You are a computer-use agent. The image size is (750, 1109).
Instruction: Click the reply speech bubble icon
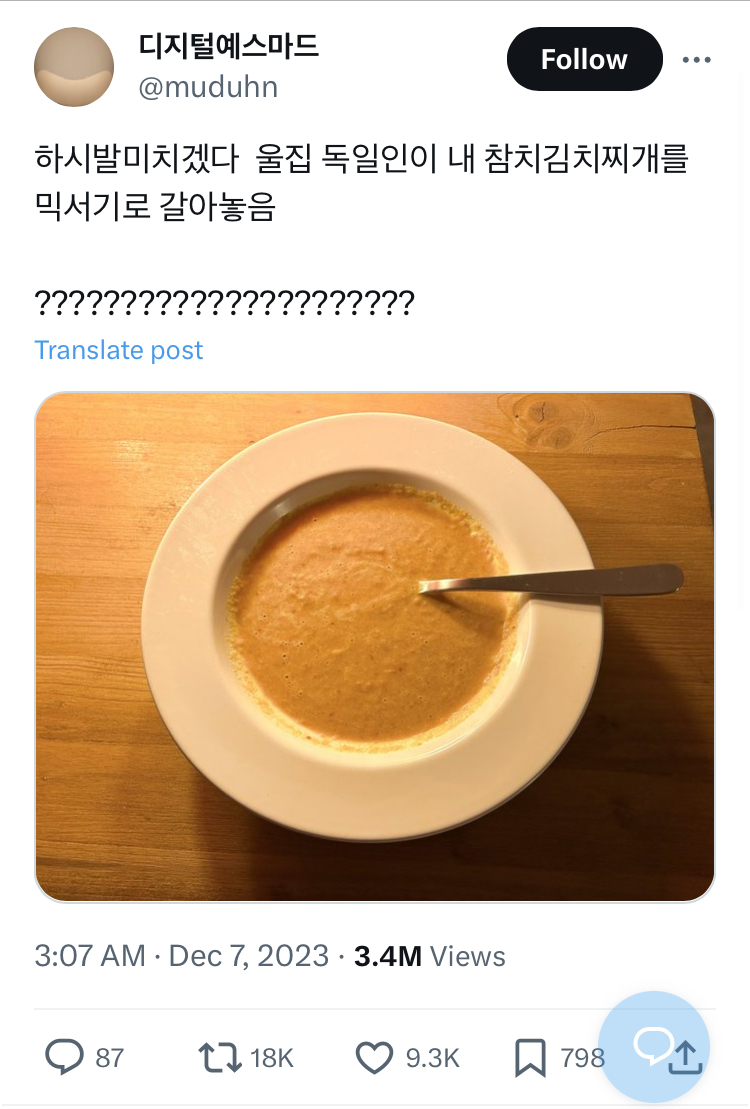(64, 1057)
